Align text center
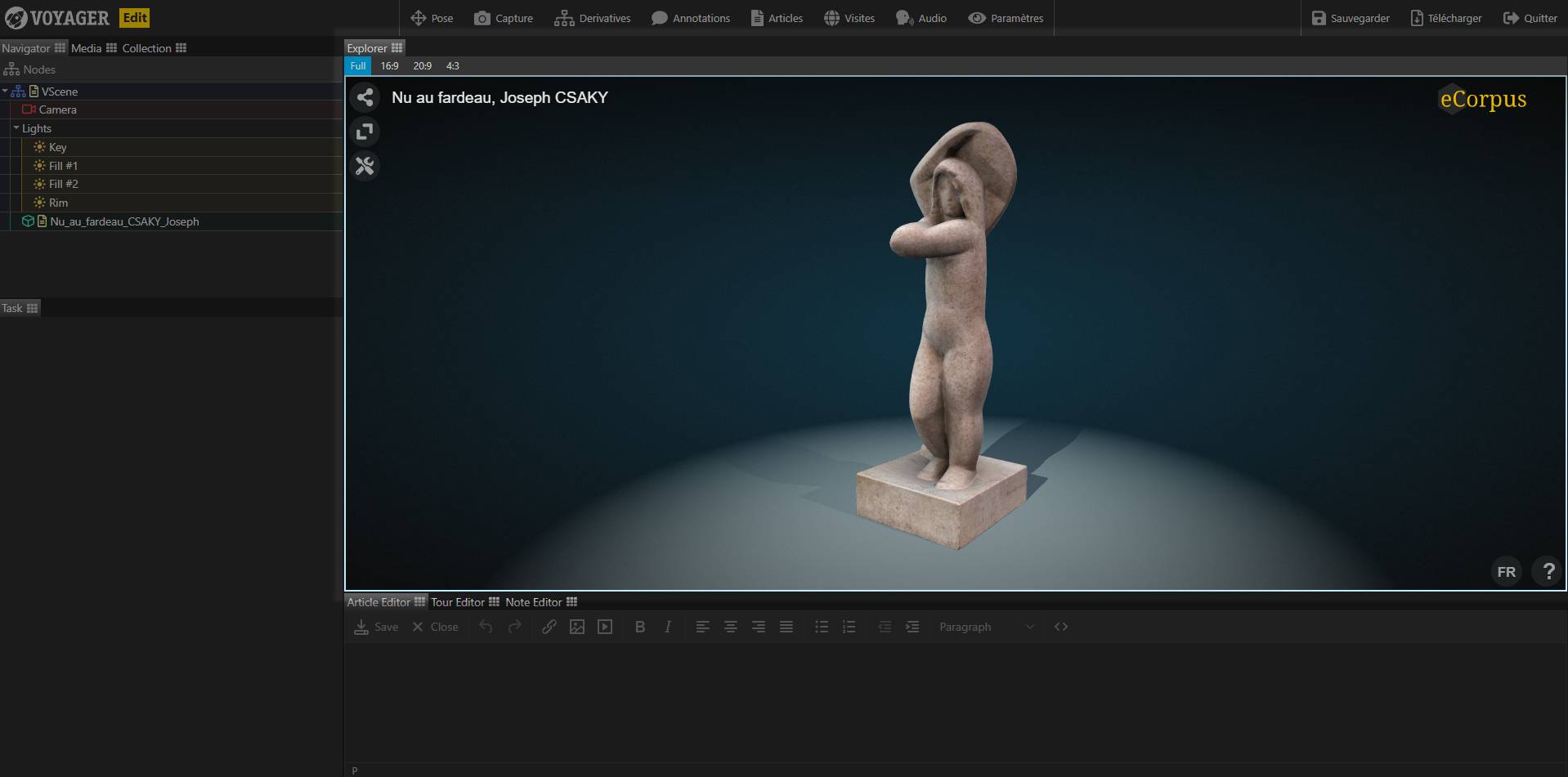The image size is (1568, 777). (x=731, y=627)
